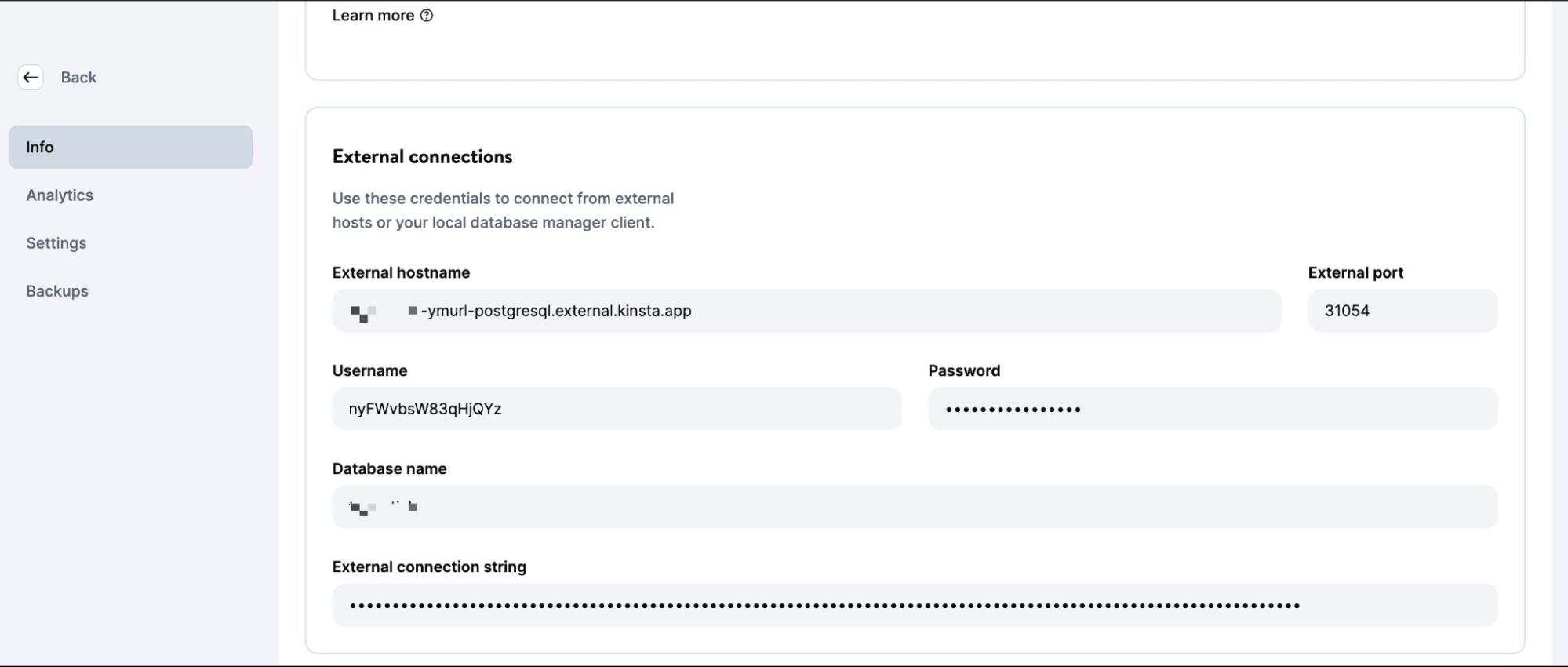1568x667 pixels.
Task: Open the help tooltip next to Learn more
Action: [x=426, y=14]
